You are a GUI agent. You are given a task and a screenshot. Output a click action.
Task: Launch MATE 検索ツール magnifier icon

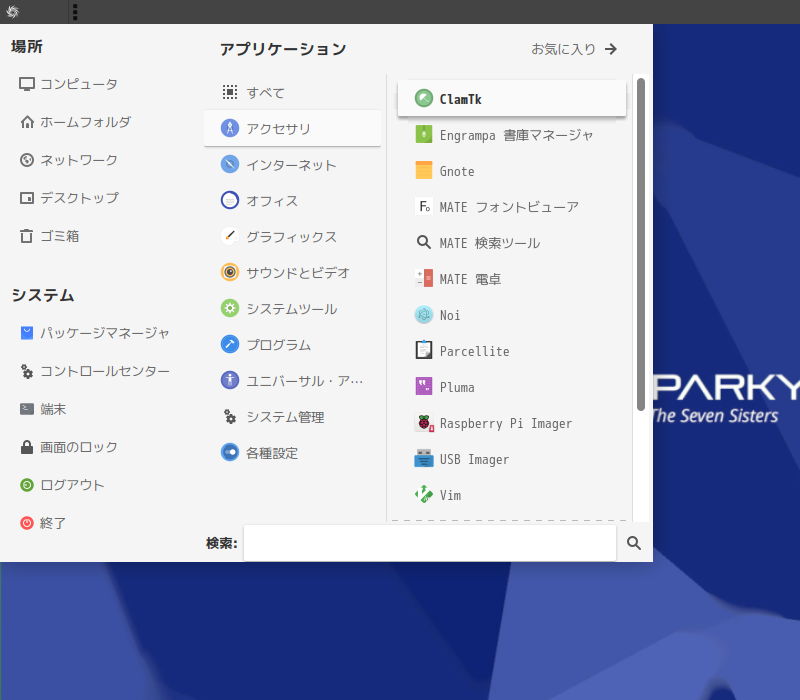423,243
